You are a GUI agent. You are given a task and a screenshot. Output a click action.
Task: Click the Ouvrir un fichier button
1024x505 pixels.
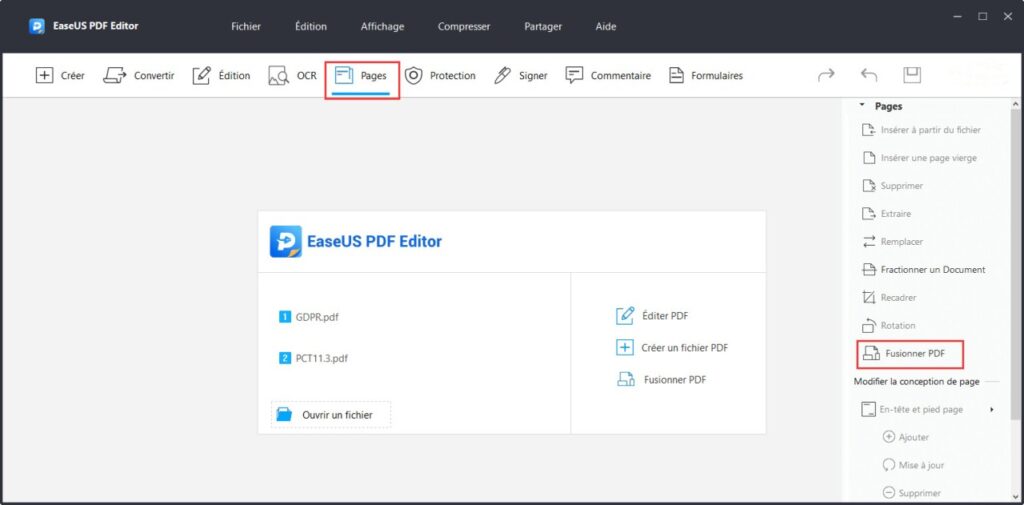point(331,414)
